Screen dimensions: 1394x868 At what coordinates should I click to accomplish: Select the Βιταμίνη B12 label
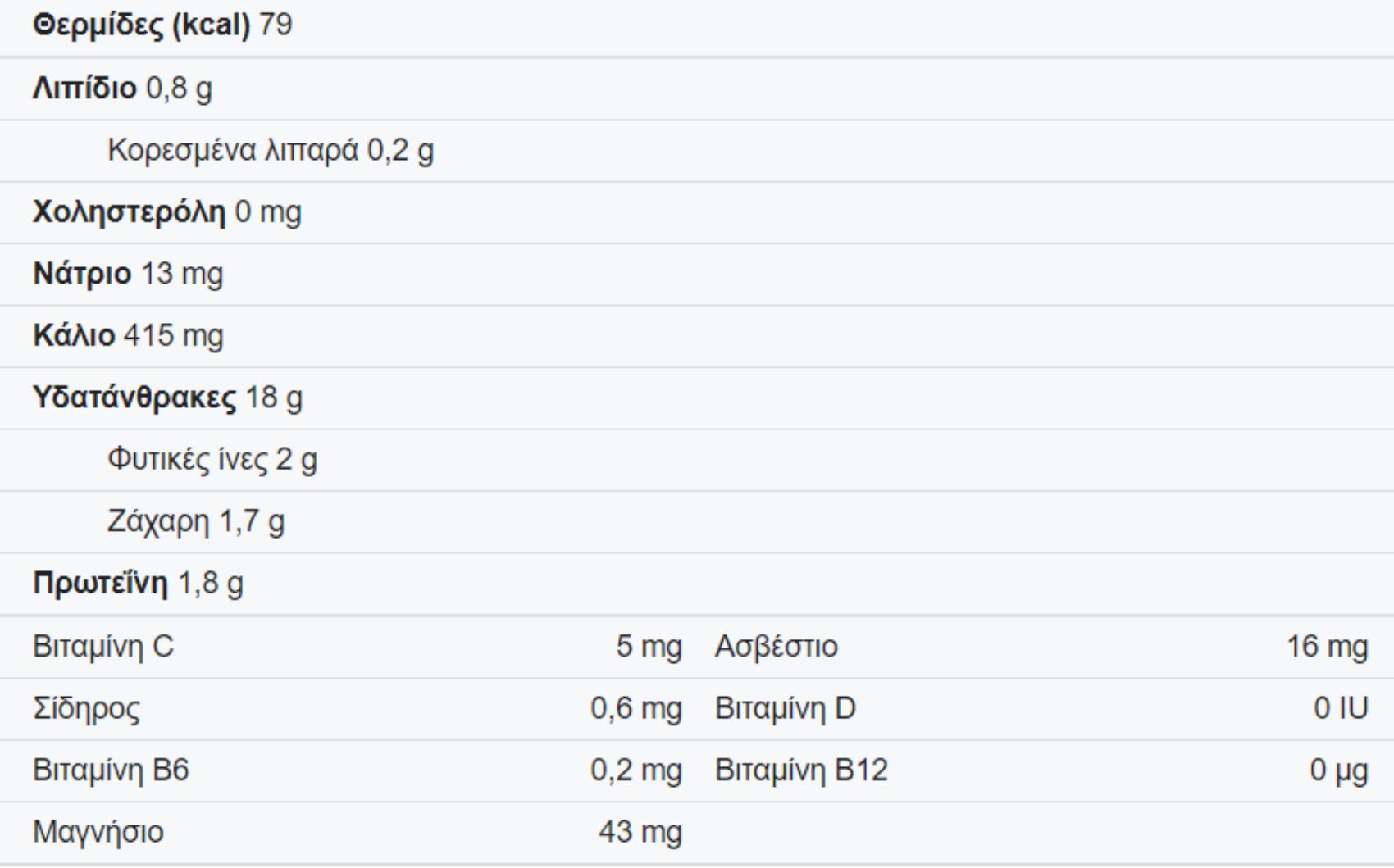pos(801,771)
